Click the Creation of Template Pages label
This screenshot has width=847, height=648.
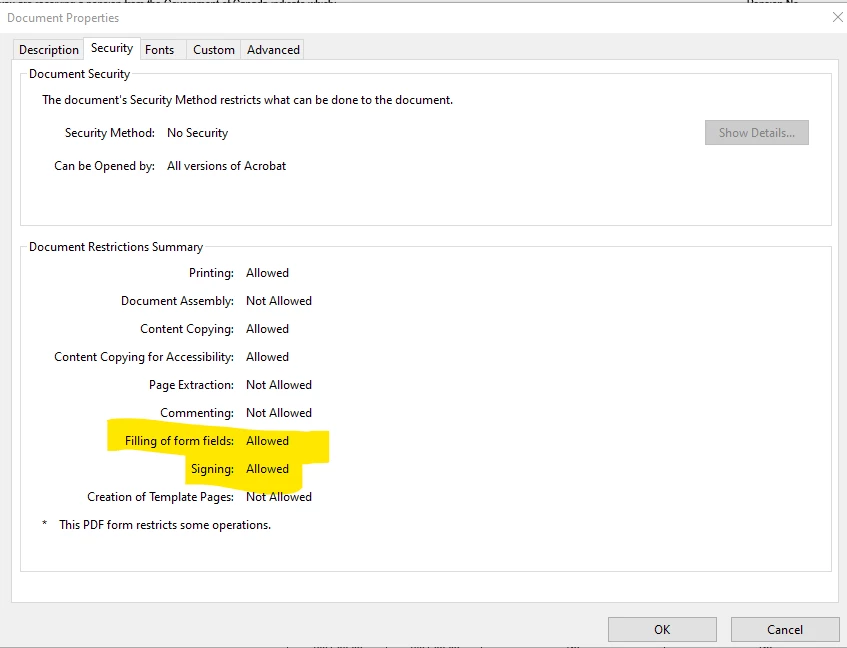click(160, 497)
